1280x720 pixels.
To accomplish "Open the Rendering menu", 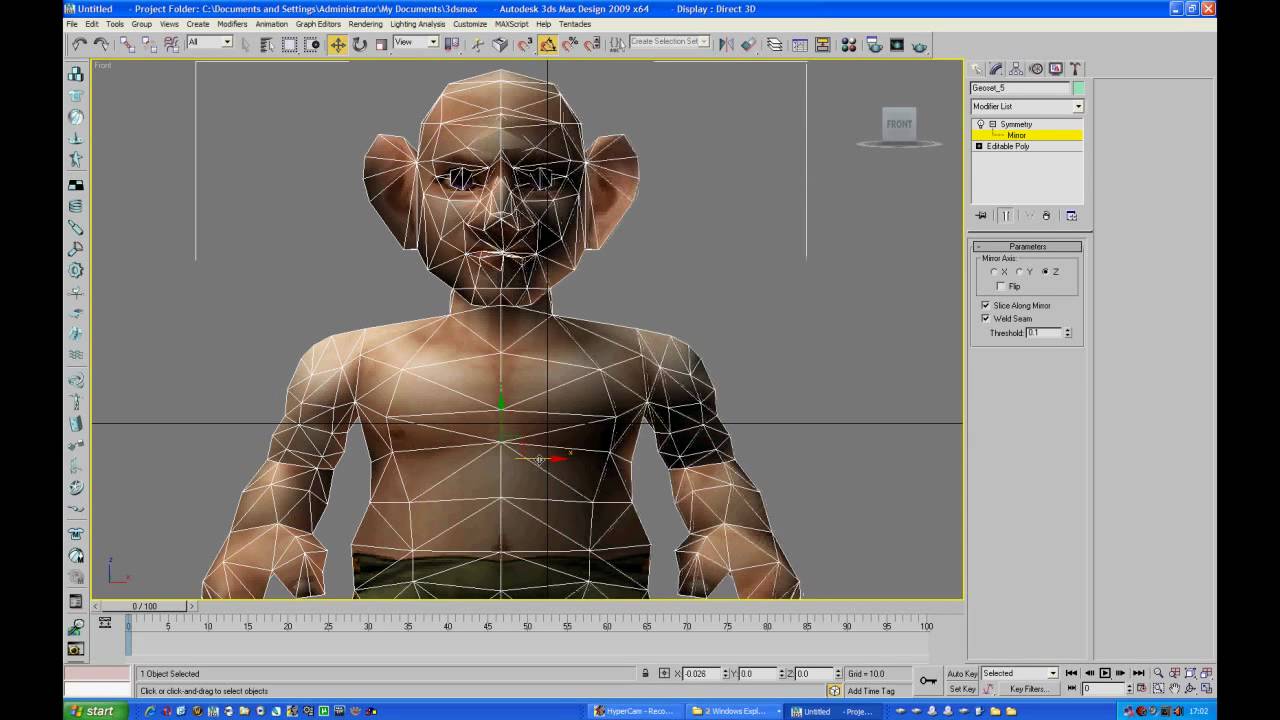I will point(365,24).
